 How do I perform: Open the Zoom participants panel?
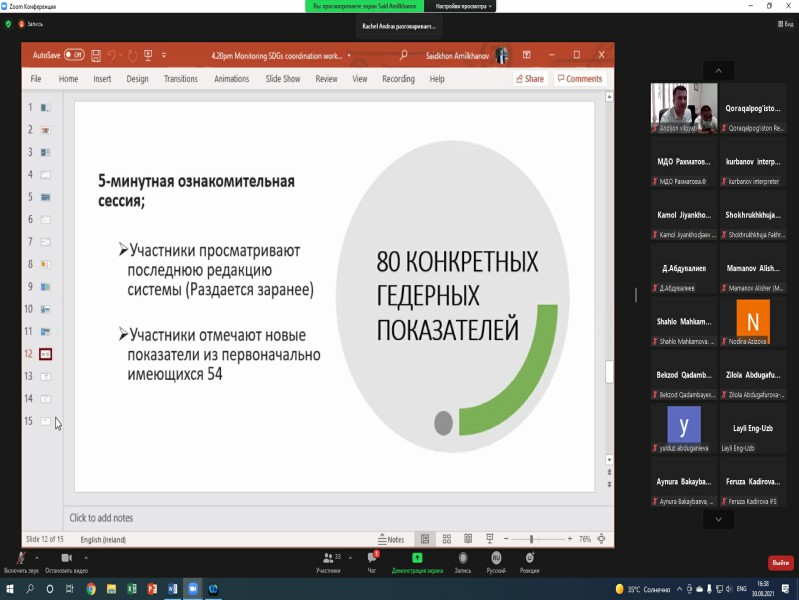(328, 559)
